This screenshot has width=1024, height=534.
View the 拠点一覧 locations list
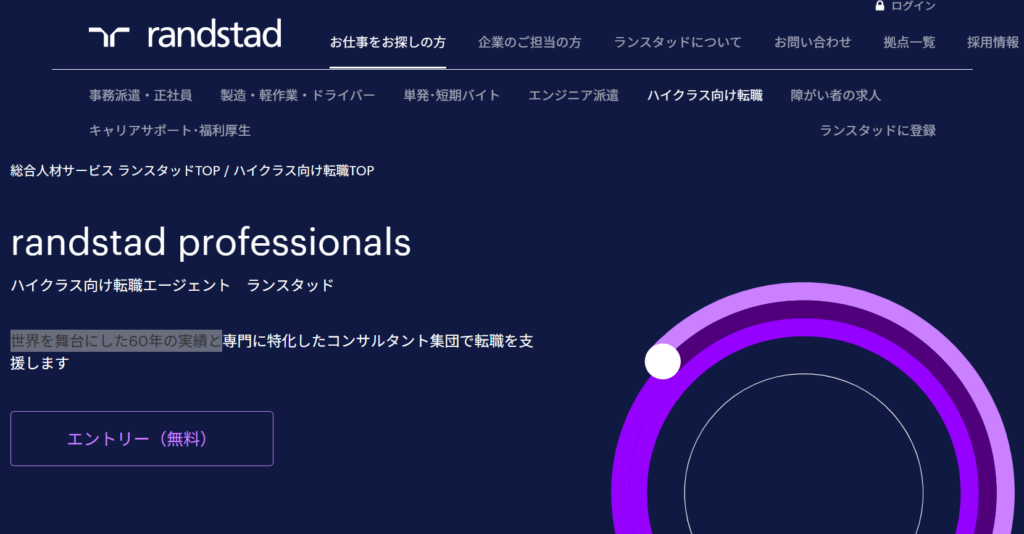[x=909, y=42]
